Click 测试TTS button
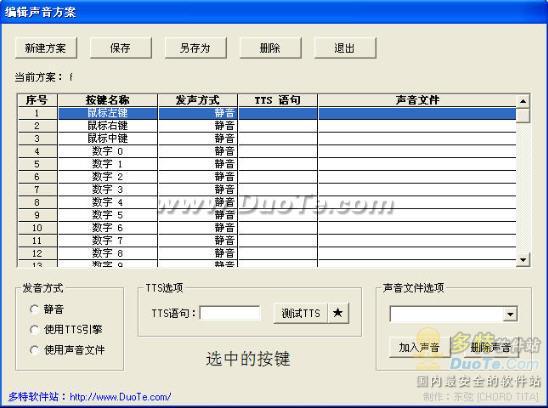 [301, 313]
